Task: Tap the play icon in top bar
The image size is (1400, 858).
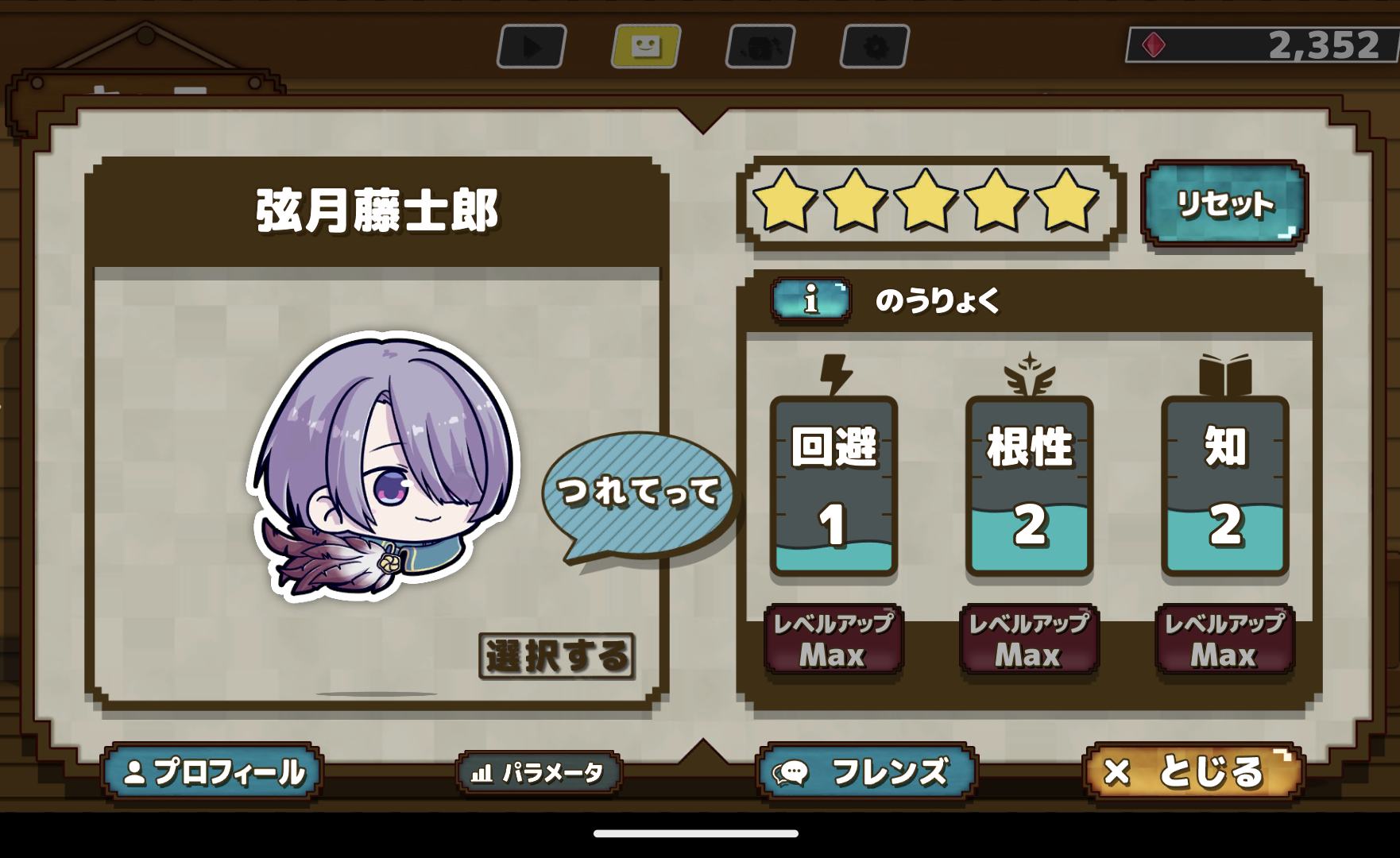Action: 532,47
